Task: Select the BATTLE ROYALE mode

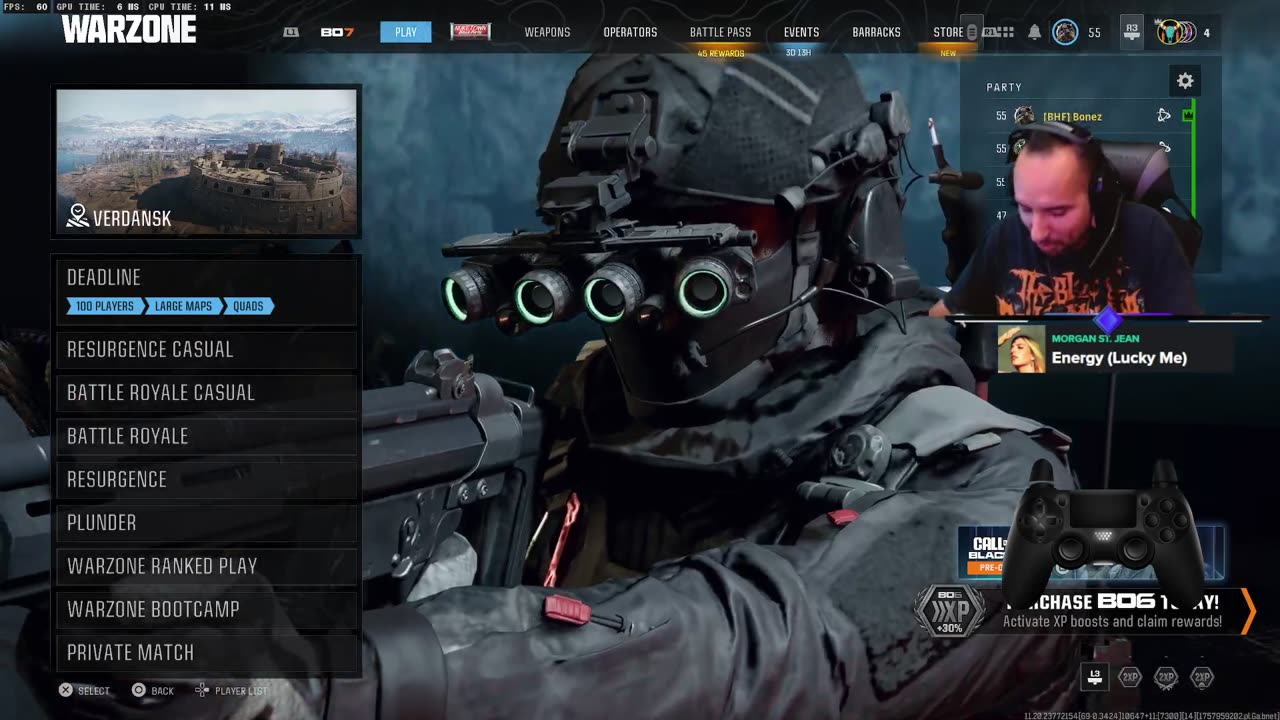Action: click(207, 436)
